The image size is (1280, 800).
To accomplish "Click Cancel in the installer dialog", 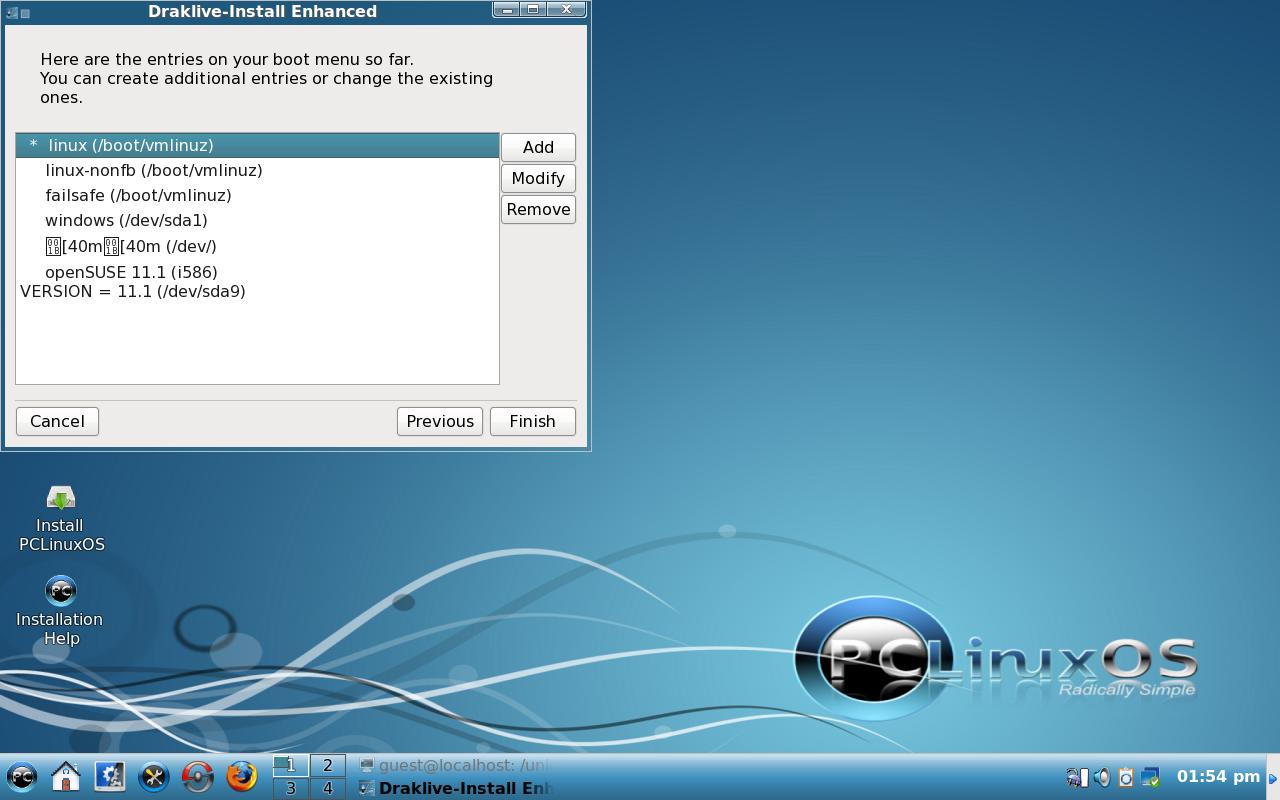I will click(57, 421).
